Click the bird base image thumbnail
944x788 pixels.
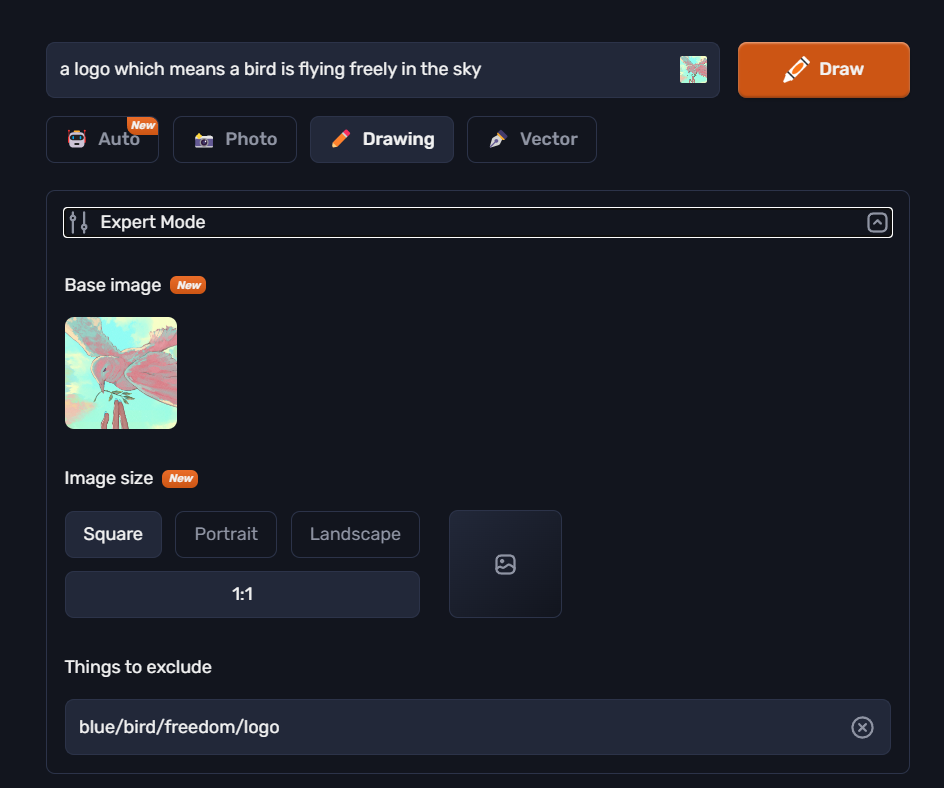[x=121, y=373]
